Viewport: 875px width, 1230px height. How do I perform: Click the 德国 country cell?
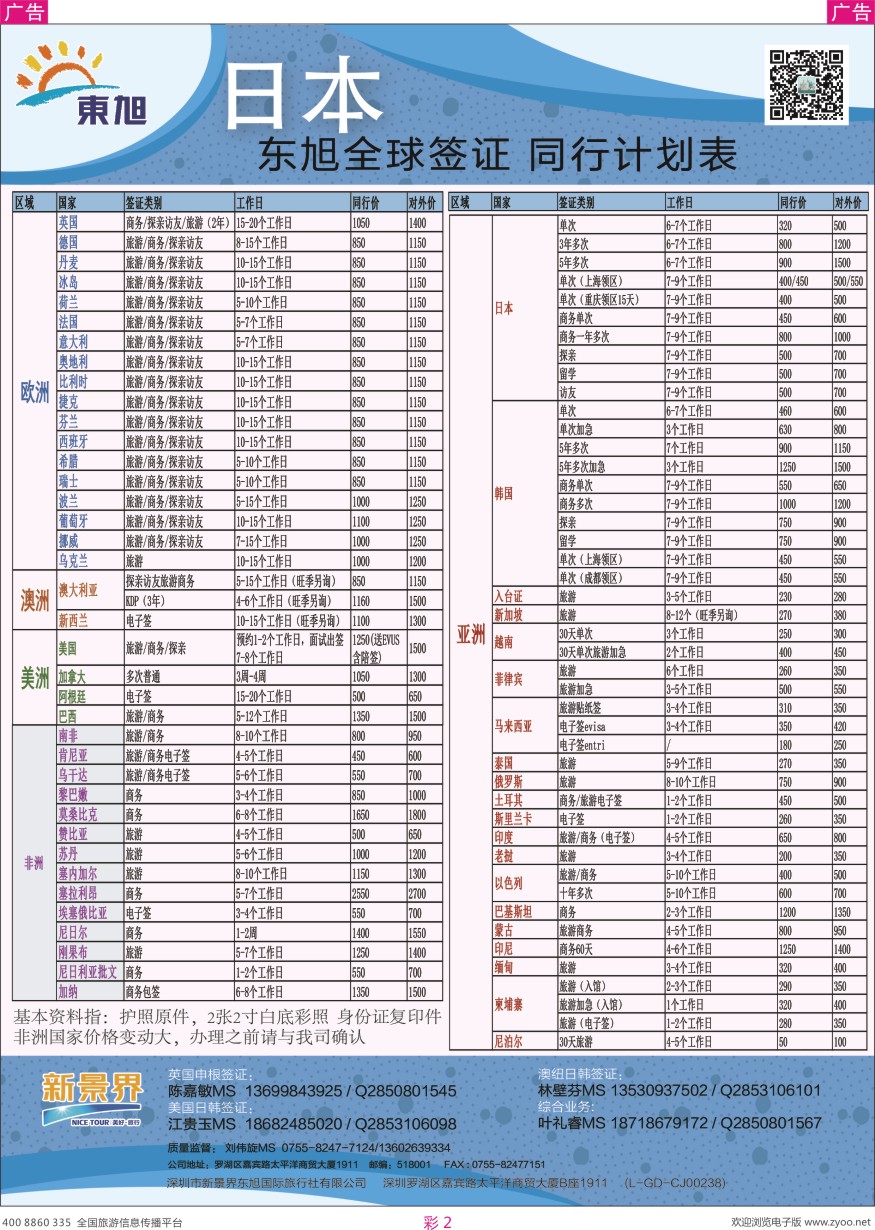tap(89, 242)
